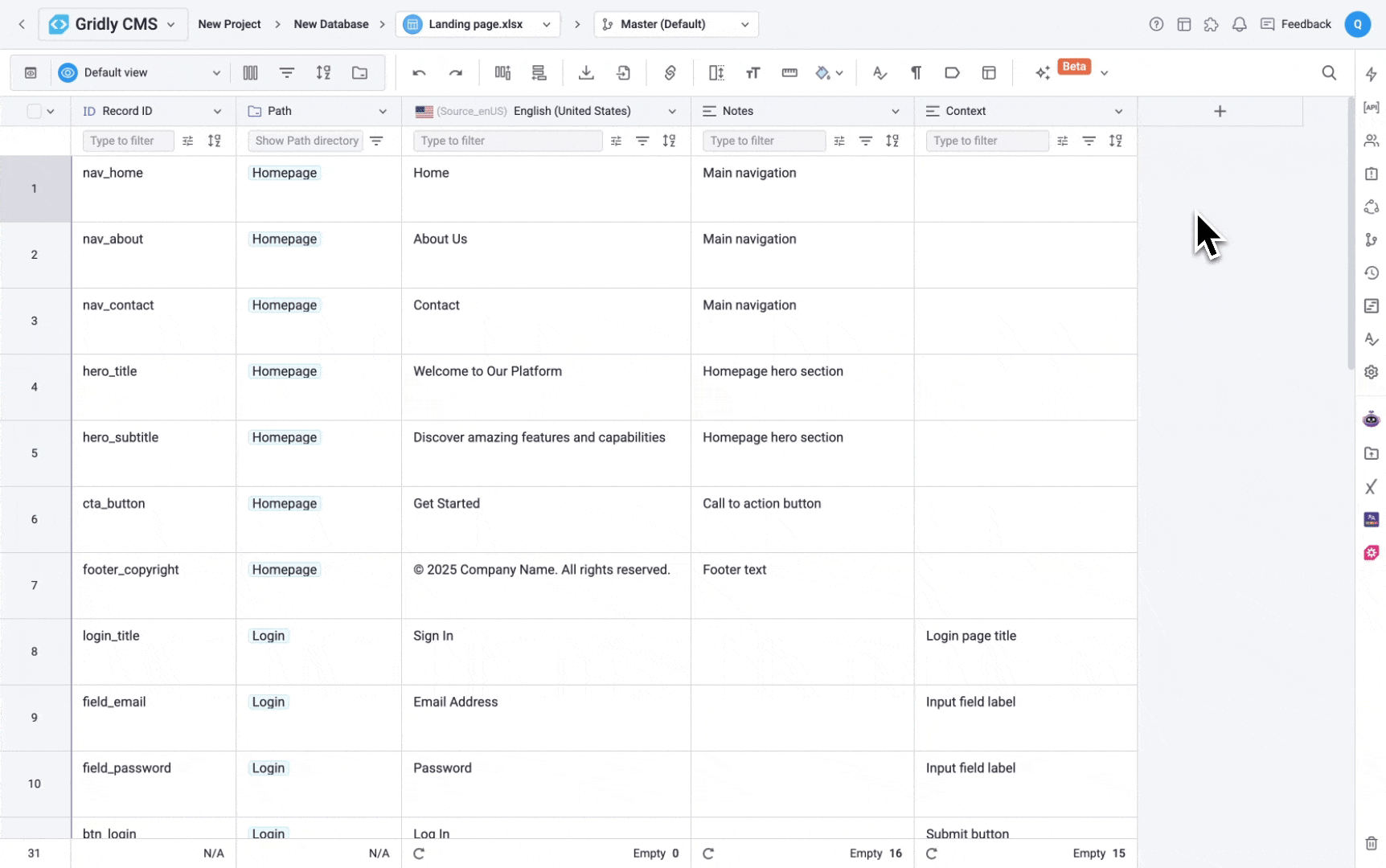Open the API panel in right sidebar

click(1371, 107)
